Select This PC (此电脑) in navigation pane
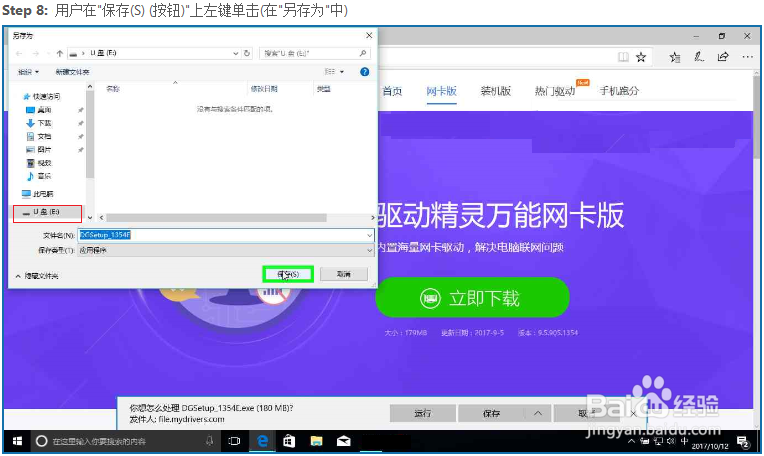 click(38, 194)
